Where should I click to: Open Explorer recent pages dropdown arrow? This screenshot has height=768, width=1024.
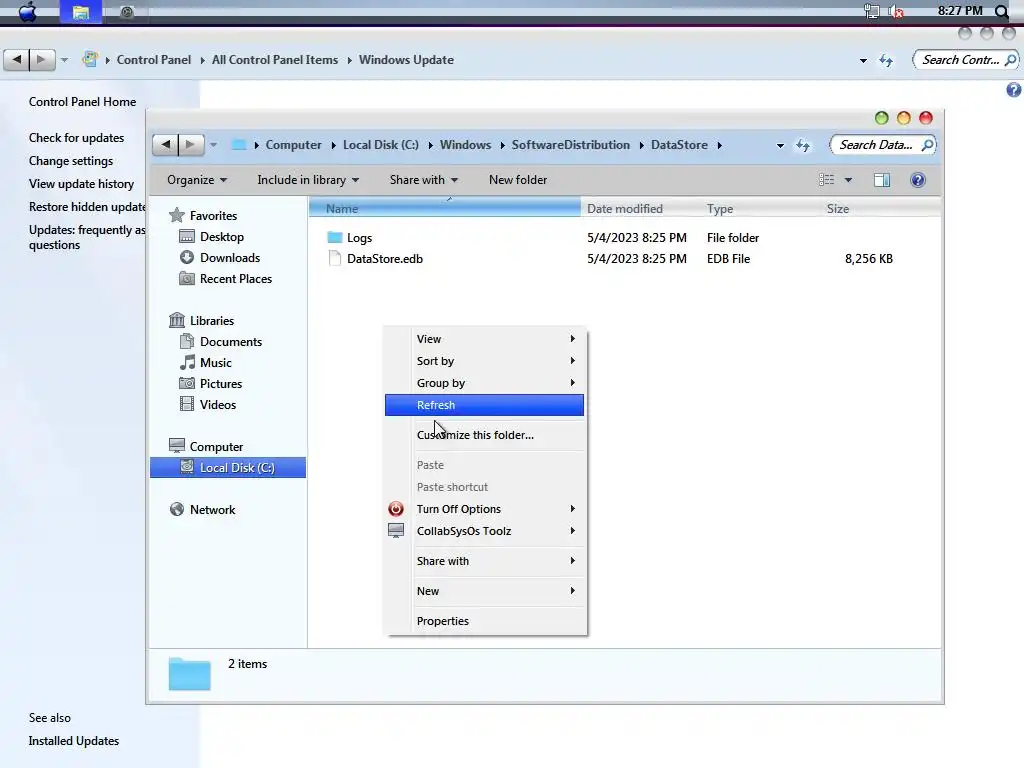pos(214,145)
